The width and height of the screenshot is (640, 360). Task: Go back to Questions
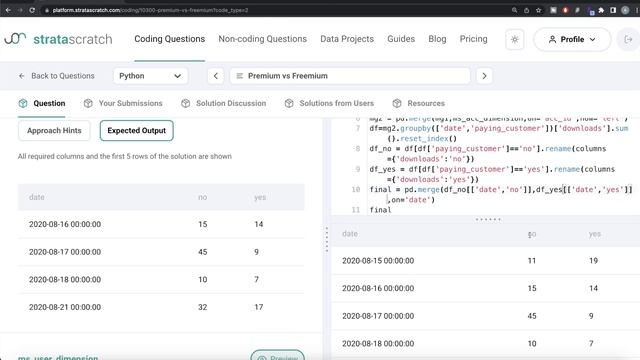(56, 76)
